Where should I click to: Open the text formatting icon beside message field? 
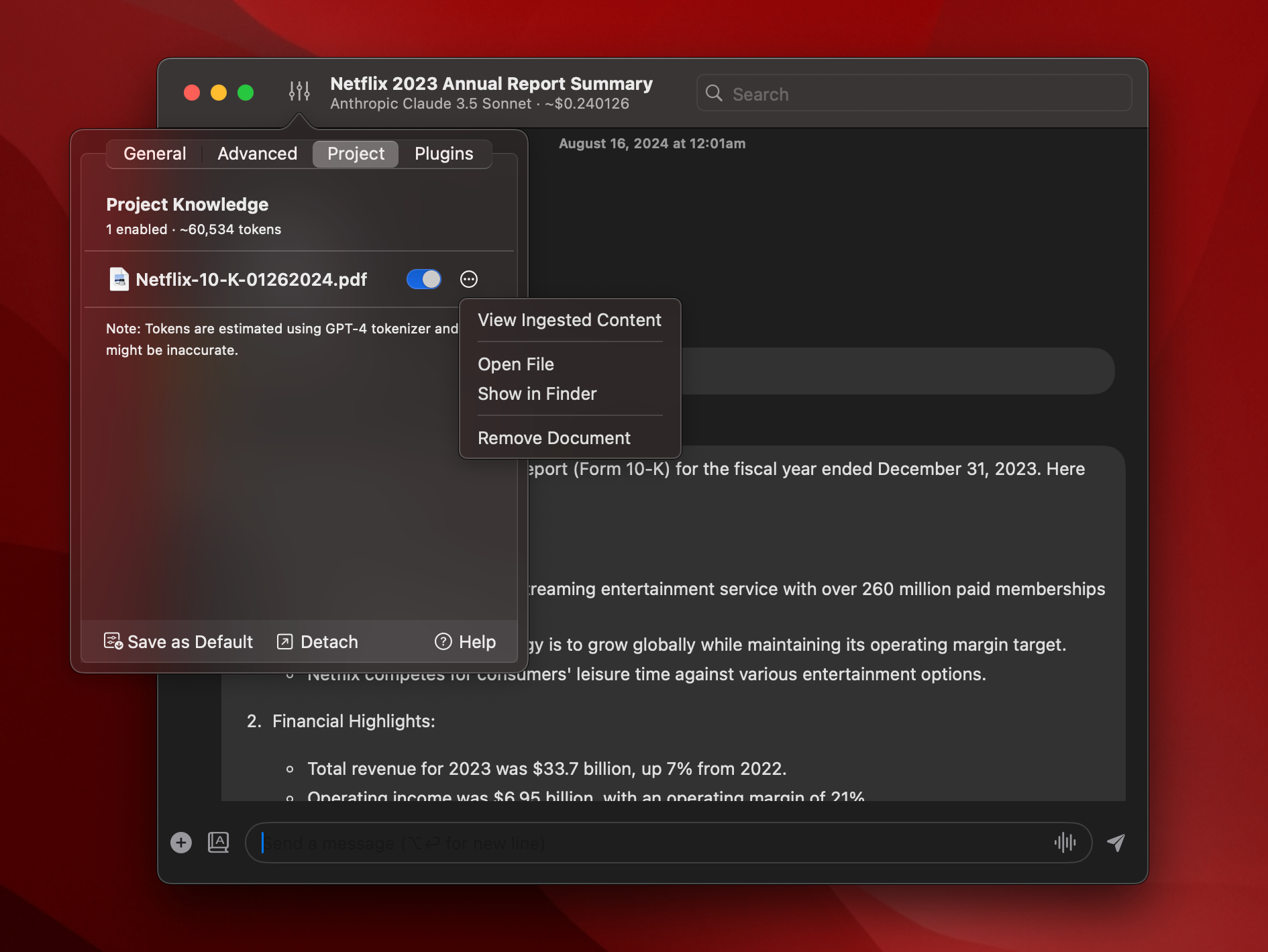point(219,843)
